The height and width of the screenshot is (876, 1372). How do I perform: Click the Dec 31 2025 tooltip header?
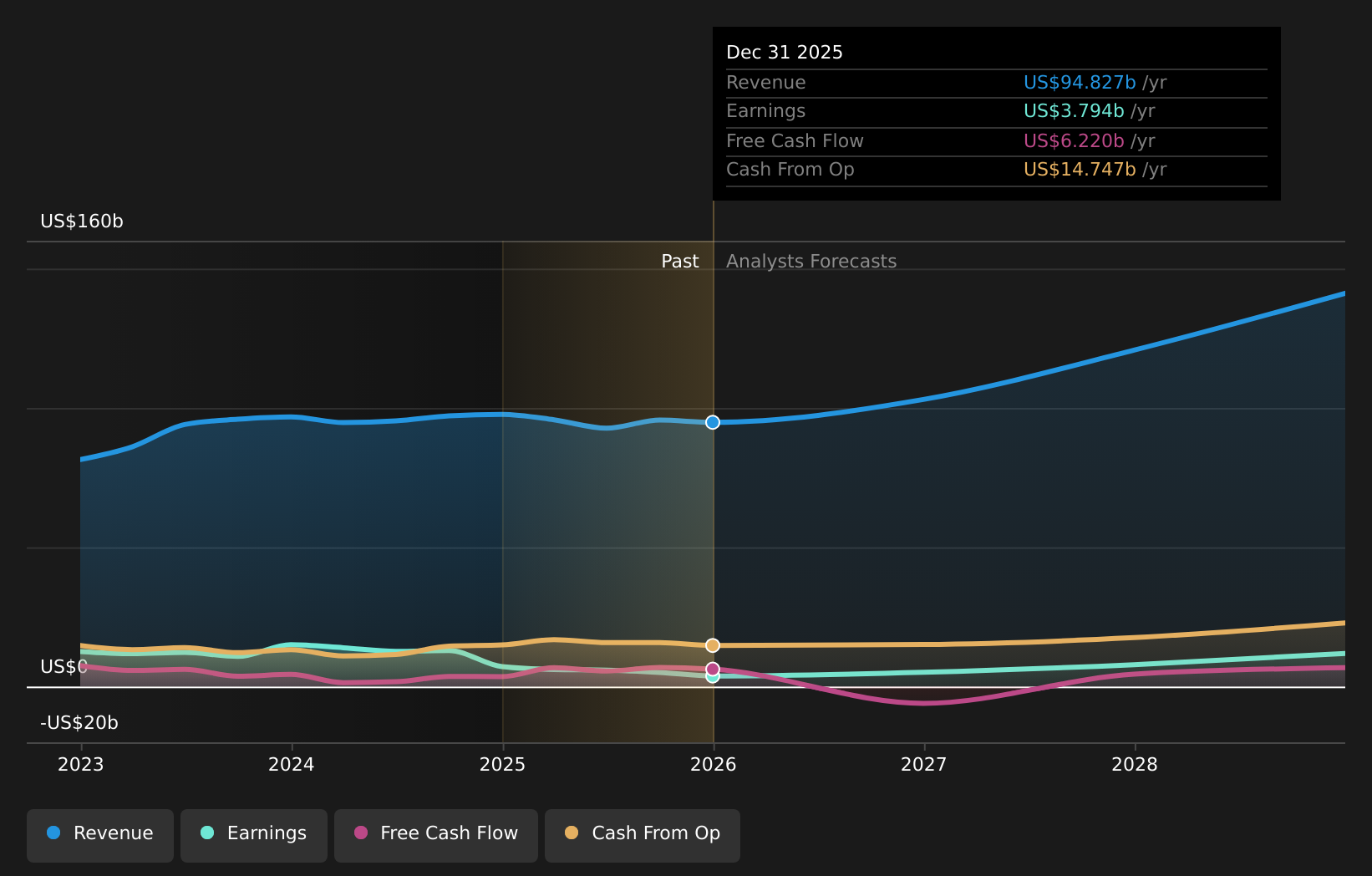pyautogui.click(x=785, y=51)
